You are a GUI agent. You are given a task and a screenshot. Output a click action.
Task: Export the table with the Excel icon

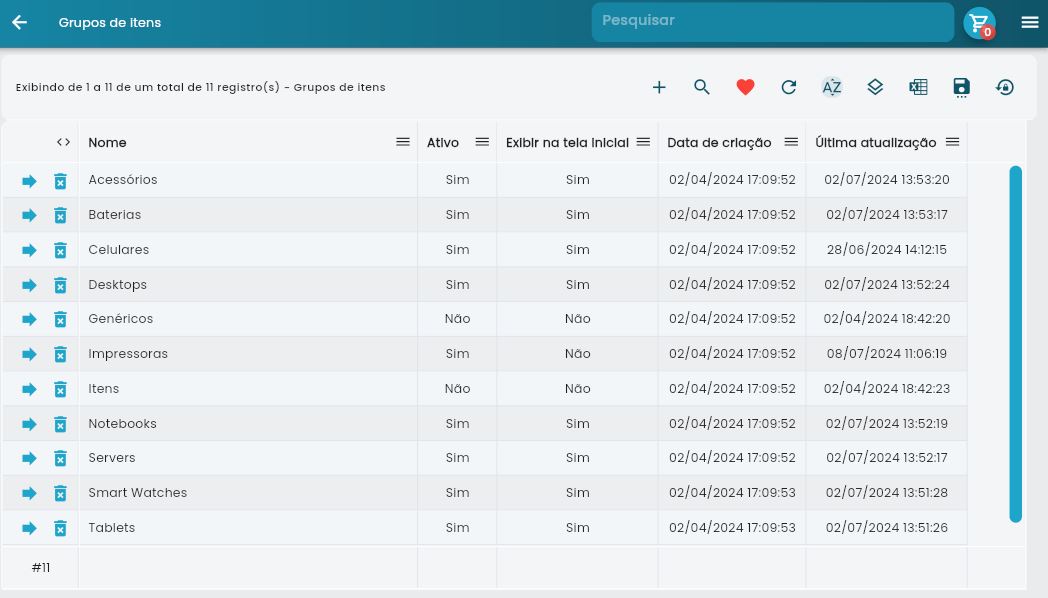pos(918,87)
